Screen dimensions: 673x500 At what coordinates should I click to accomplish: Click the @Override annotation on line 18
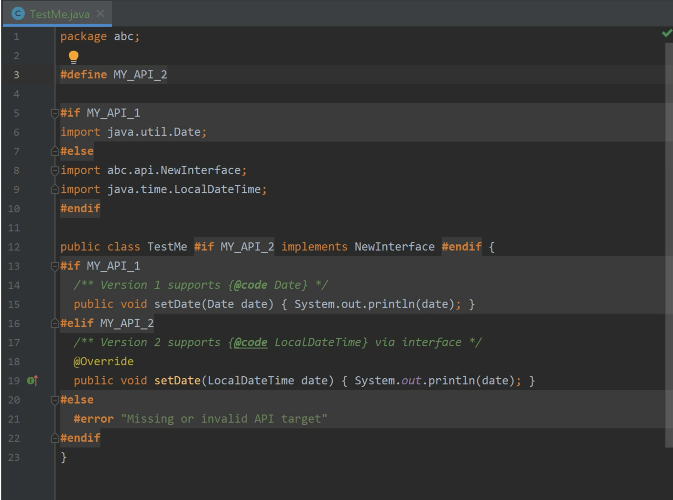(103, 361)
